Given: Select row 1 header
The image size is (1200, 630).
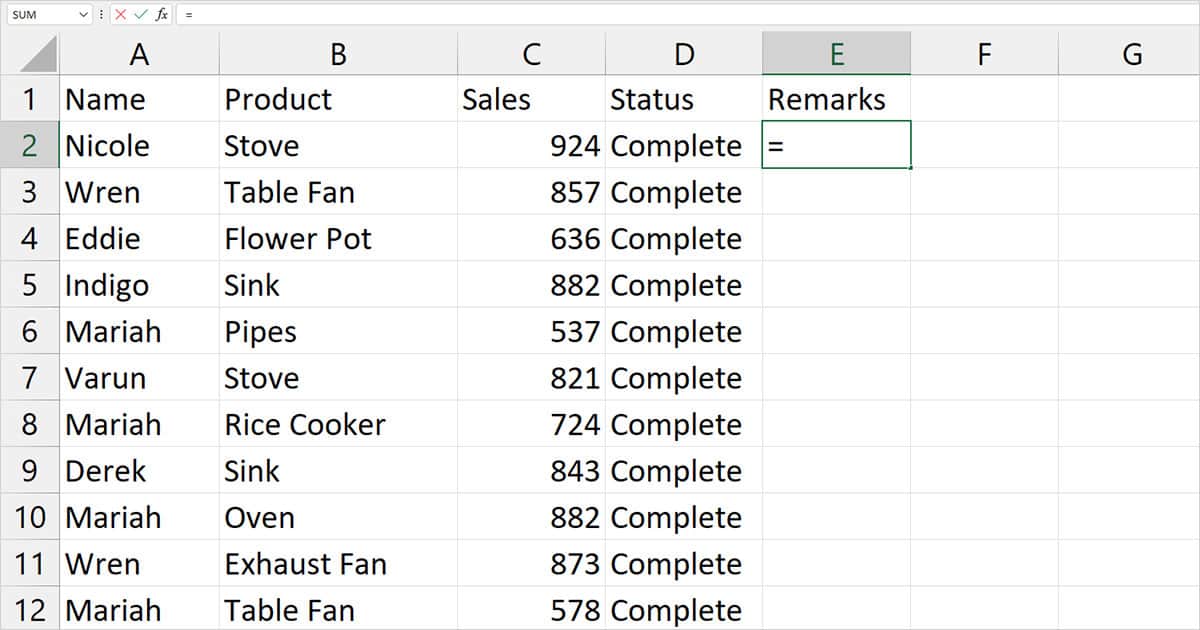Looking at the screenshot, I should pyautogui.click(x=29, y=99).
